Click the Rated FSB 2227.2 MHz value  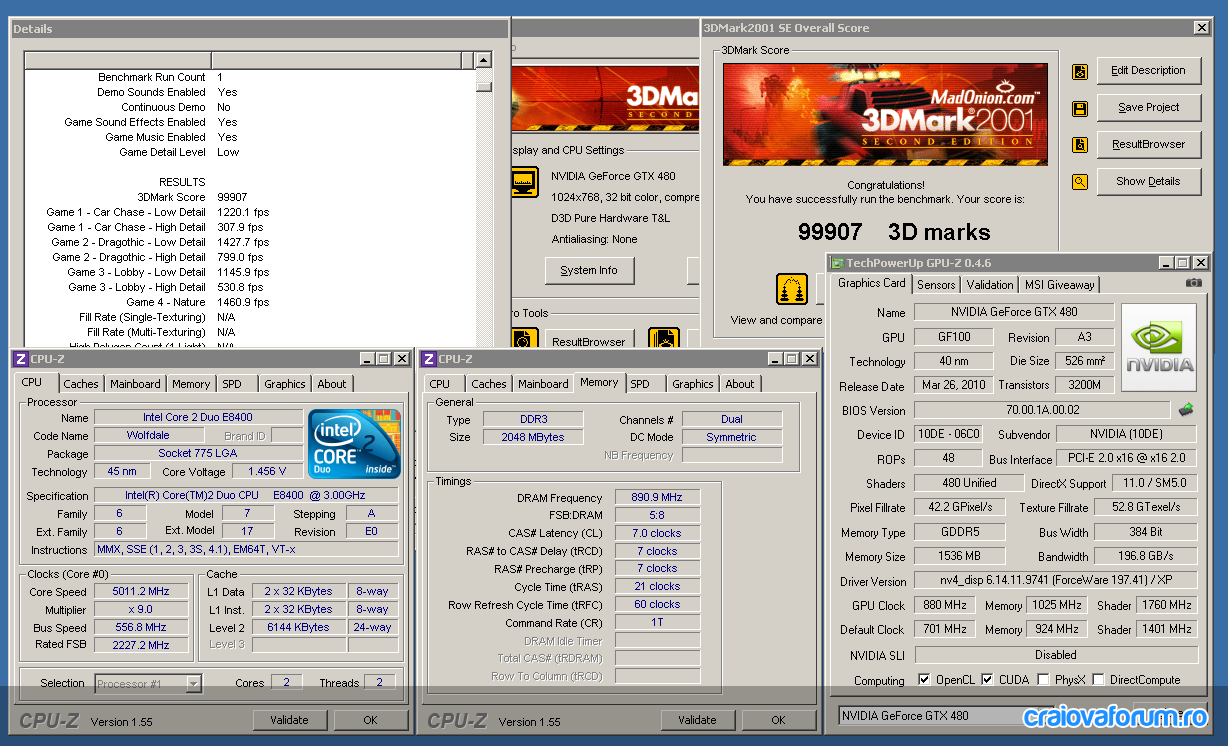(142, 645)
